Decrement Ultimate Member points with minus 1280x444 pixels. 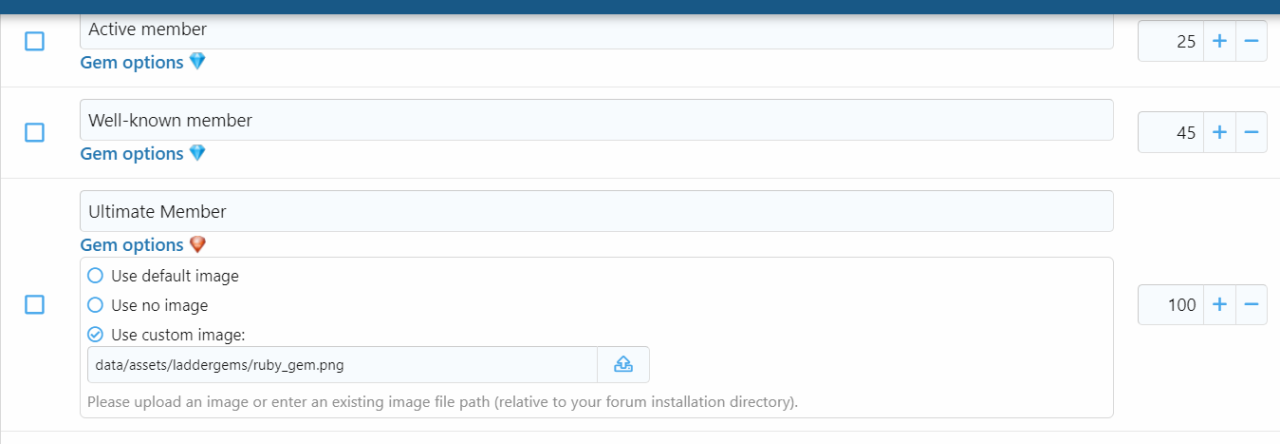[1251, 305]
